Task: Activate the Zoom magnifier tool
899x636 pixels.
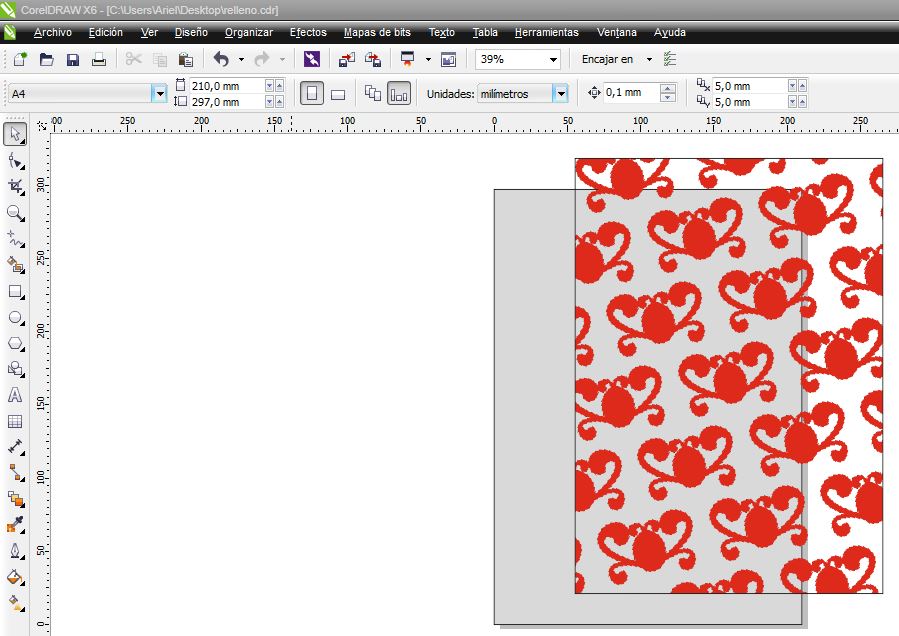Action: click(x=15, y=213)
